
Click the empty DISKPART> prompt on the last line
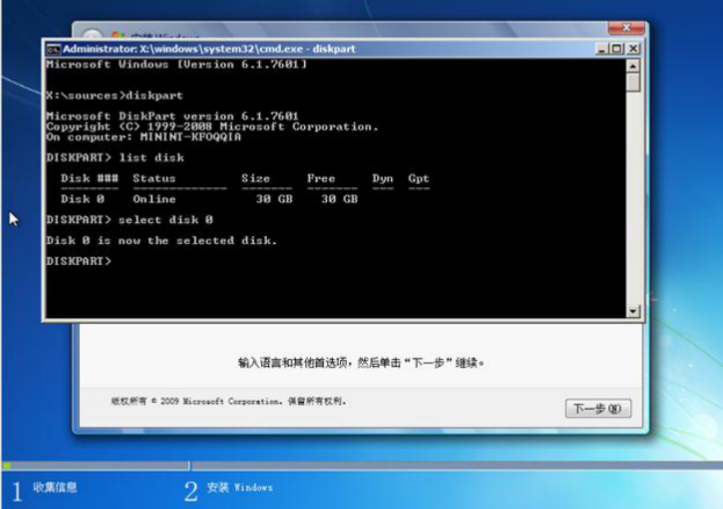click(x=80, y=261)
